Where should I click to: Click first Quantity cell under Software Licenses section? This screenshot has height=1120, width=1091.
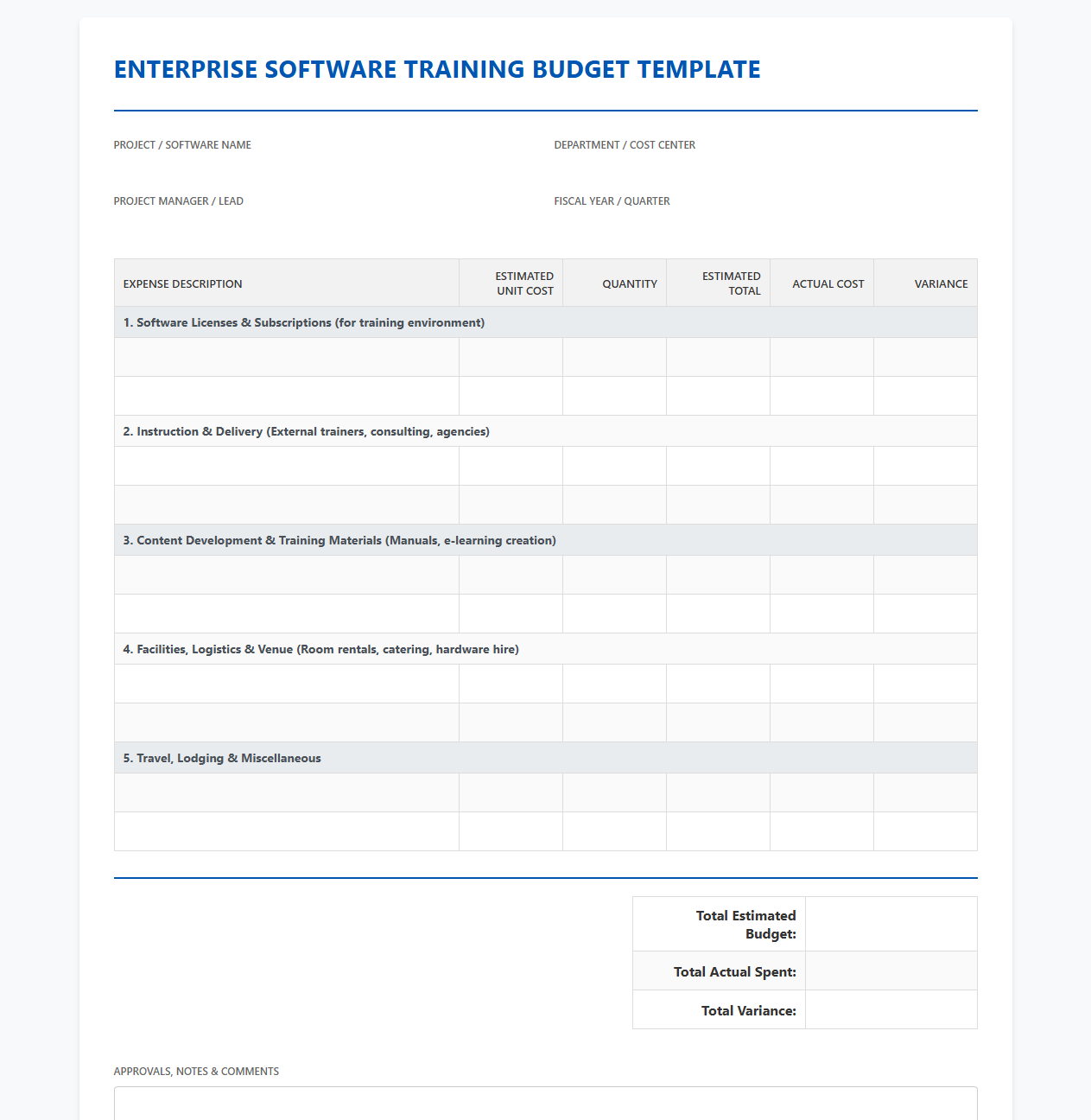615,357
